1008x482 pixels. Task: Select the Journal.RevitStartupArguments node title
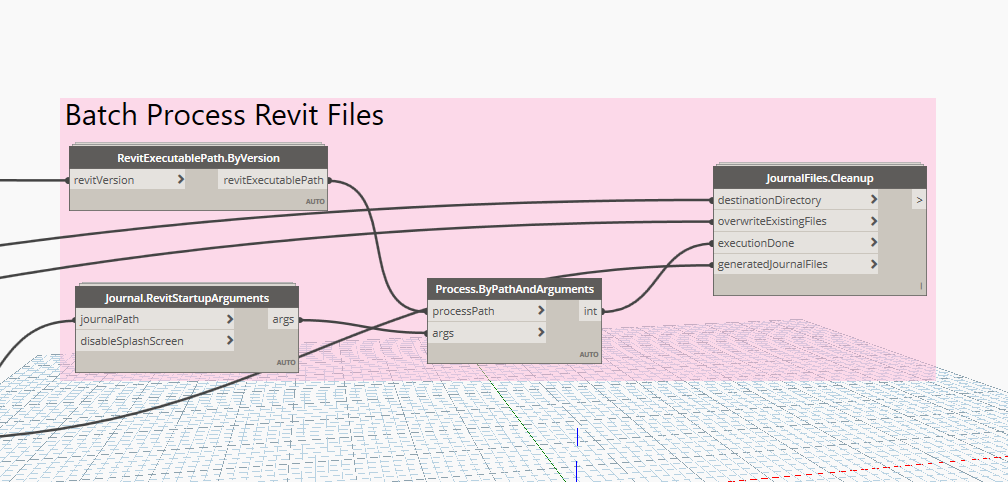coord(186,298)
